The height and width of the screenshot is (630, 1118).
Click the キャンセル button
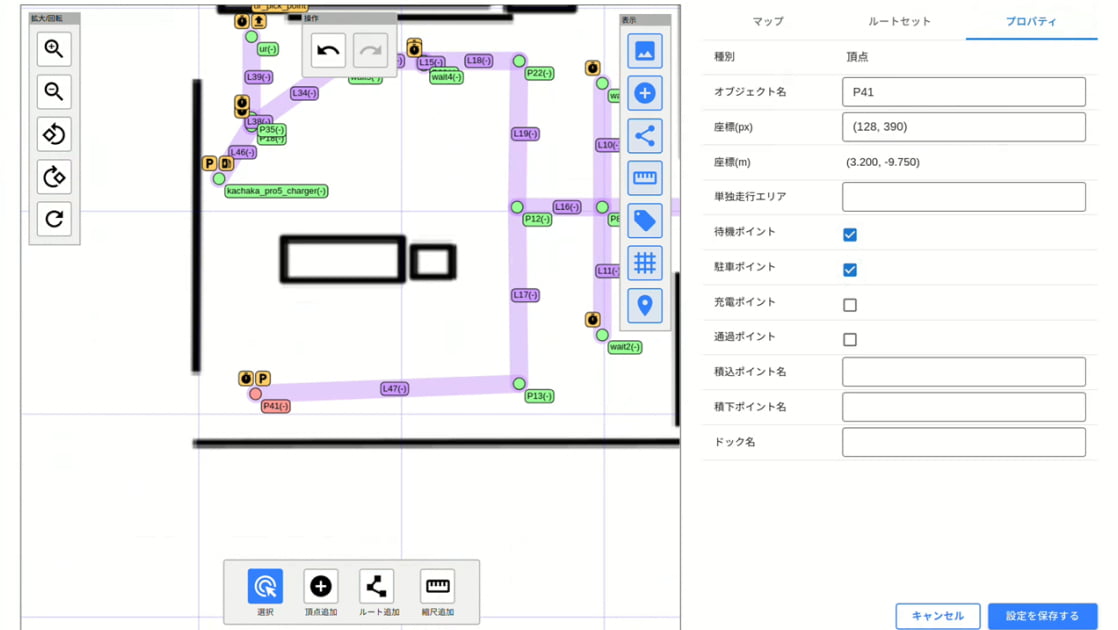(937, 616)
